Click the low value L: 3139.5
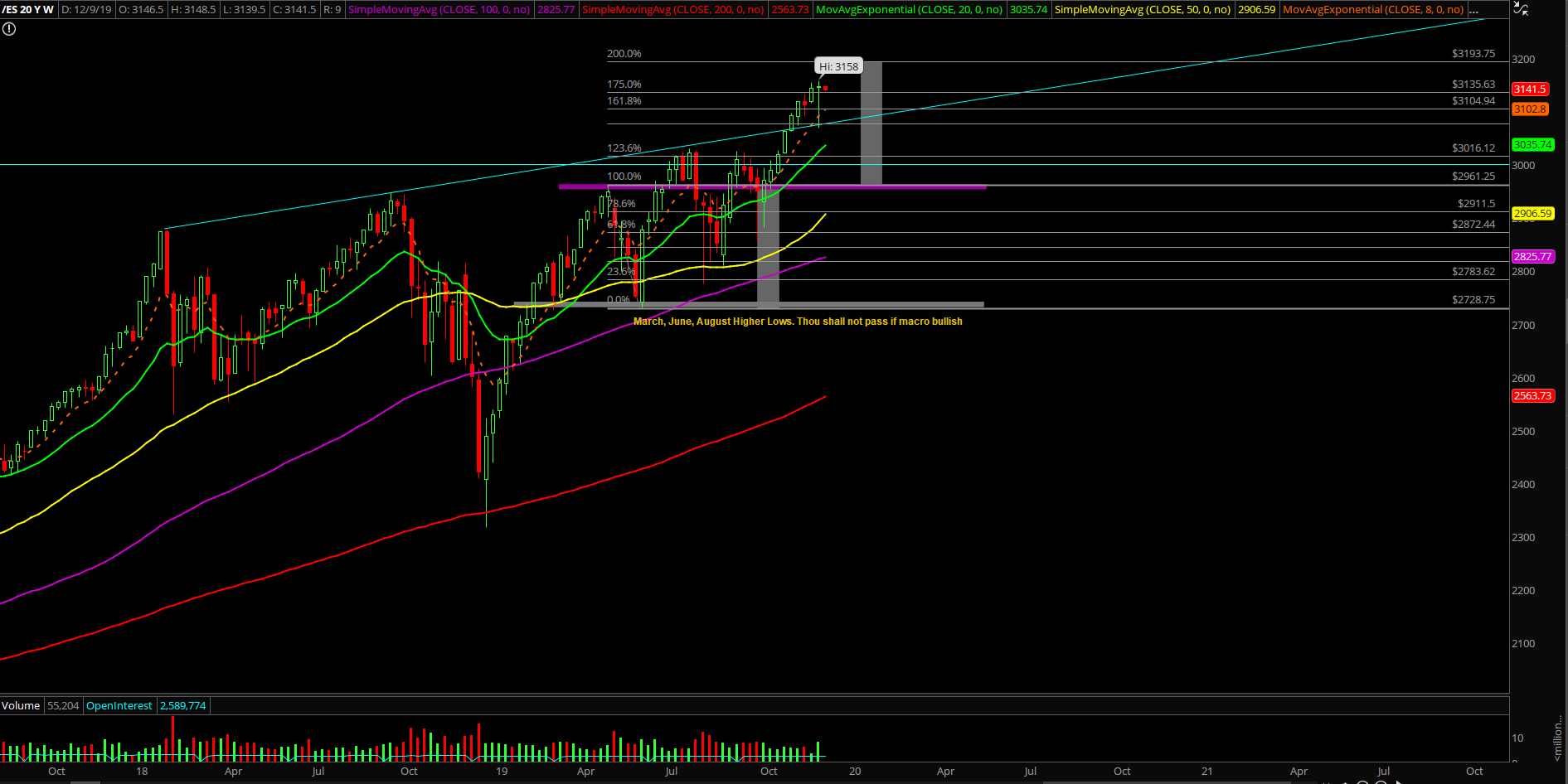1568x784 pixels. click(245, 10)
